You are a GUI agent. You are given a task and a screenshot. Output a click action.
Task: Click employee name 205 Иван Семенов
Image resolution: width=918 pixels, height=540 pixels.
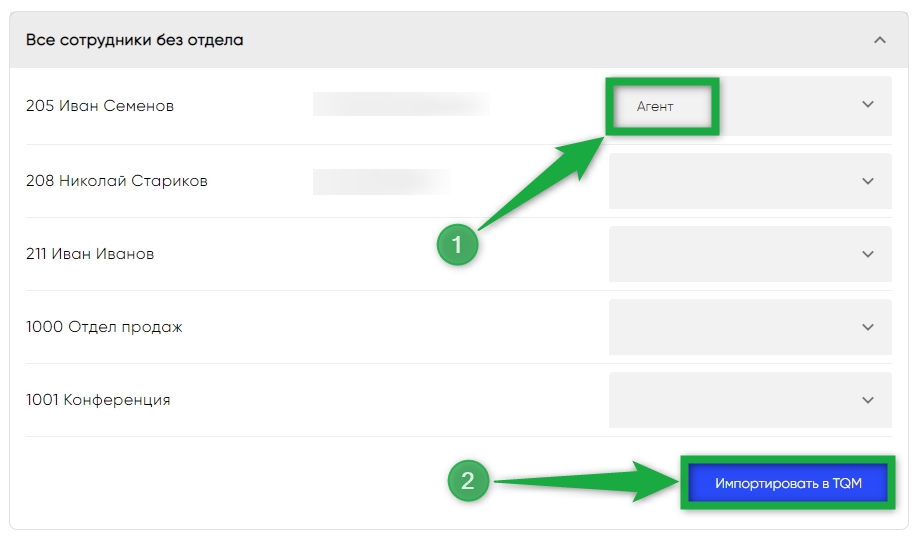[x=100, y=106]
